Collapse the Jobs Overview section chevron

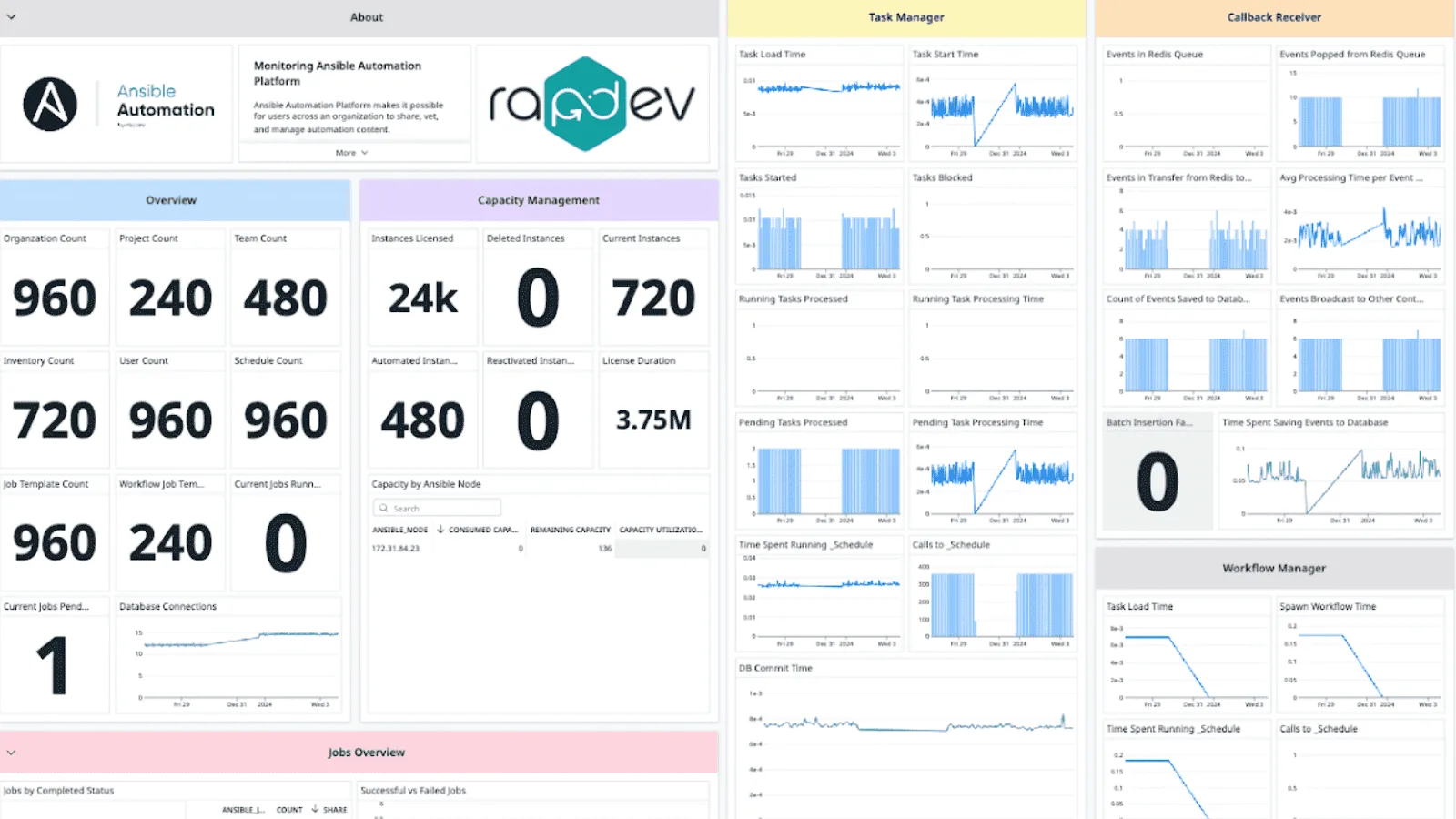[11, 753]
